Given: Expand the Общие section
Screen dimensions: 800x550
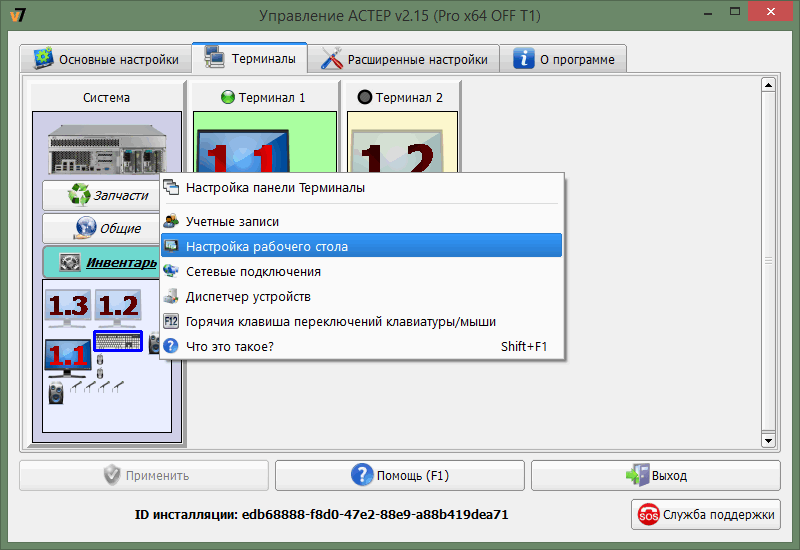Looking at the screenshot, I should (100, 229).
